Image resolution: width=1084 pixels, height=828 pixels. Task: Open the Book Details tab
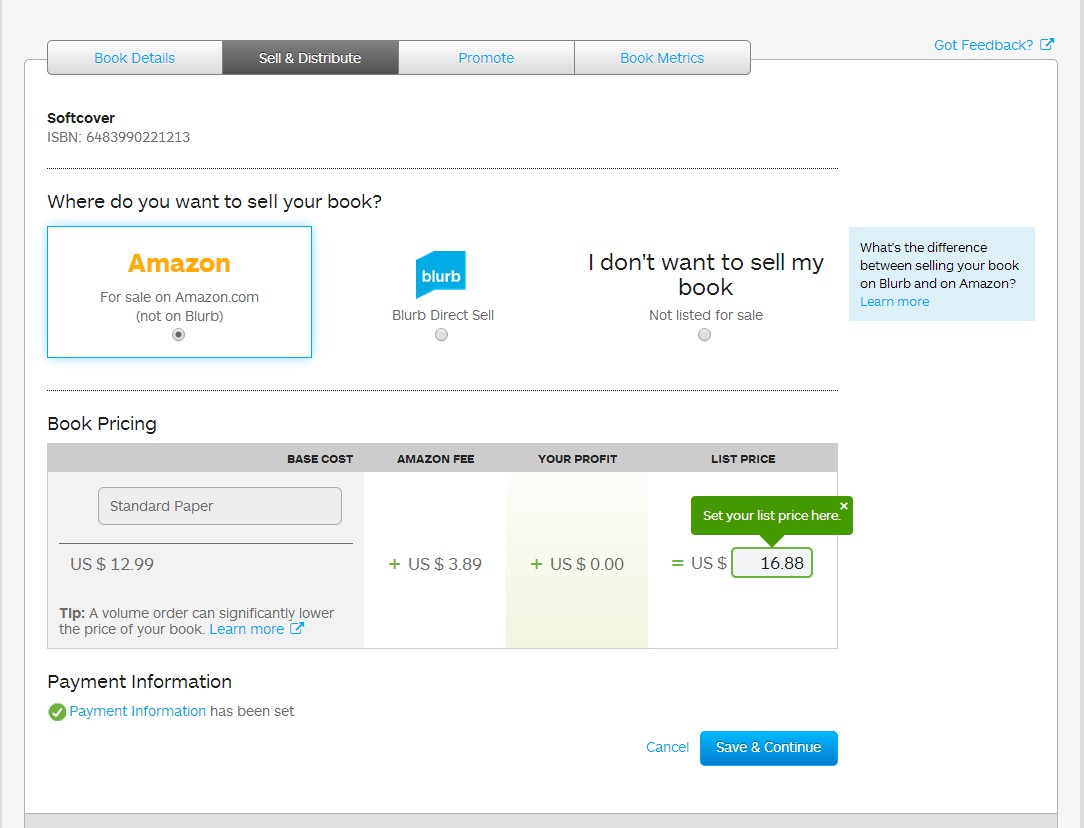coord(135,58)
